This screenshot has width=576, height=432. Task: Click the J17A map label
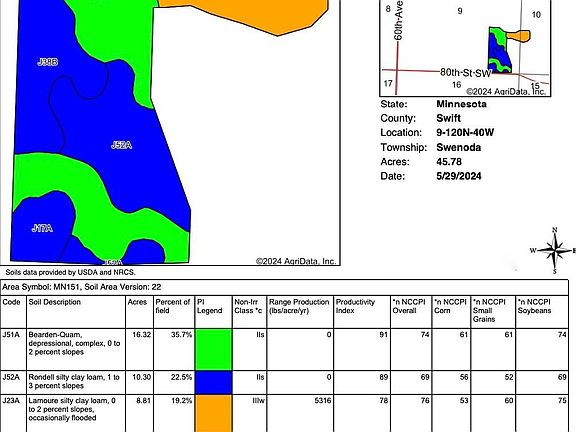coord(42,228)
